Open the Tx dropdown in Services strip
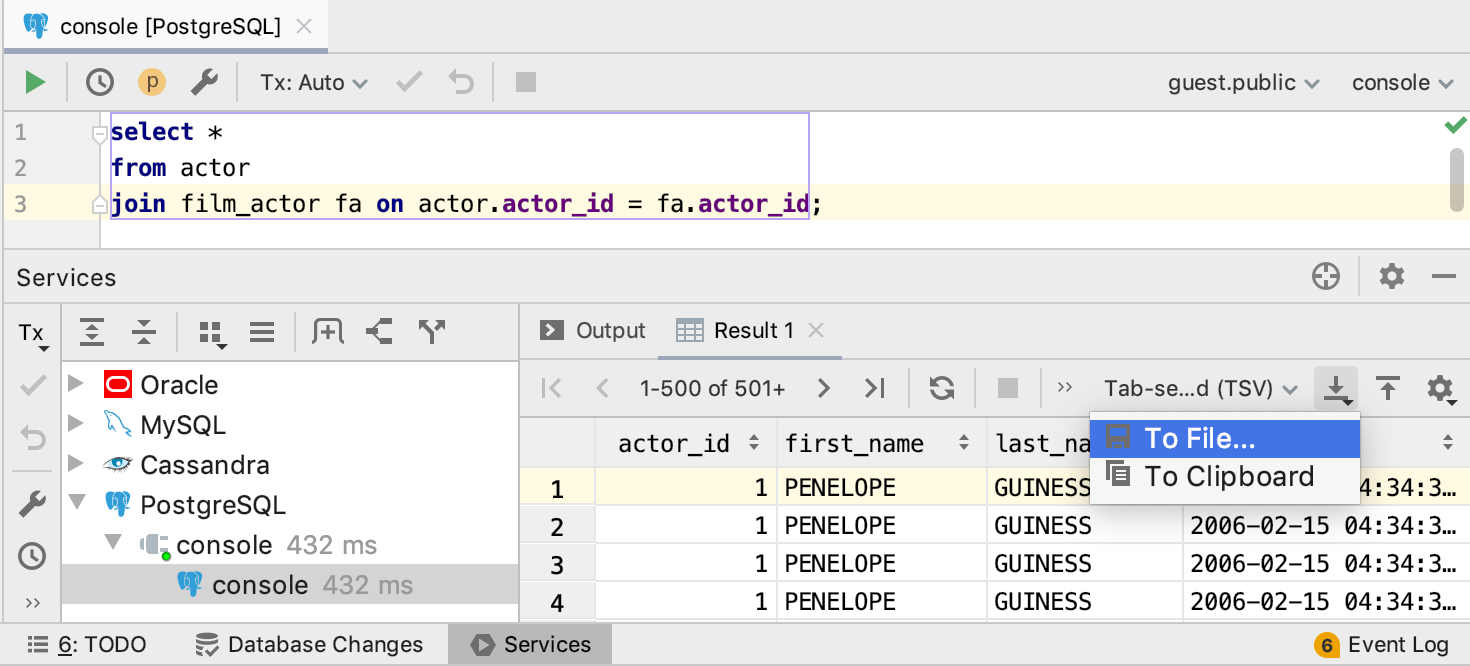Image resolution: width=1470 pixels, height=666 pixels. tap(33, 335)
